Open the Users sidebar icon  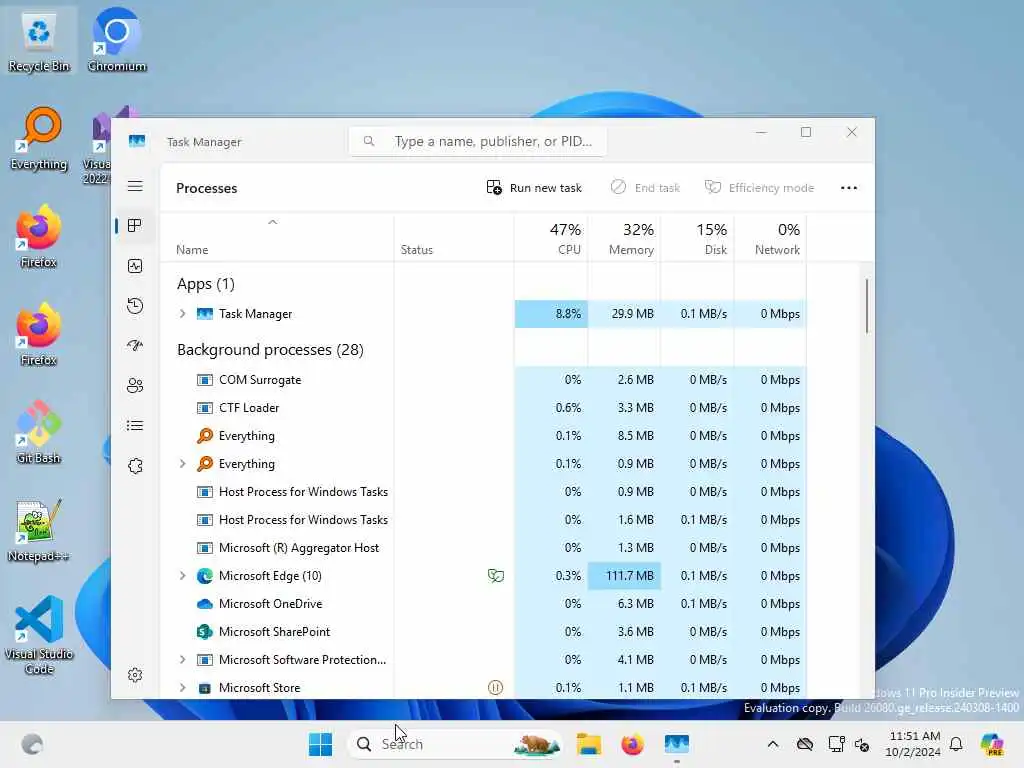tap(135, 386)
